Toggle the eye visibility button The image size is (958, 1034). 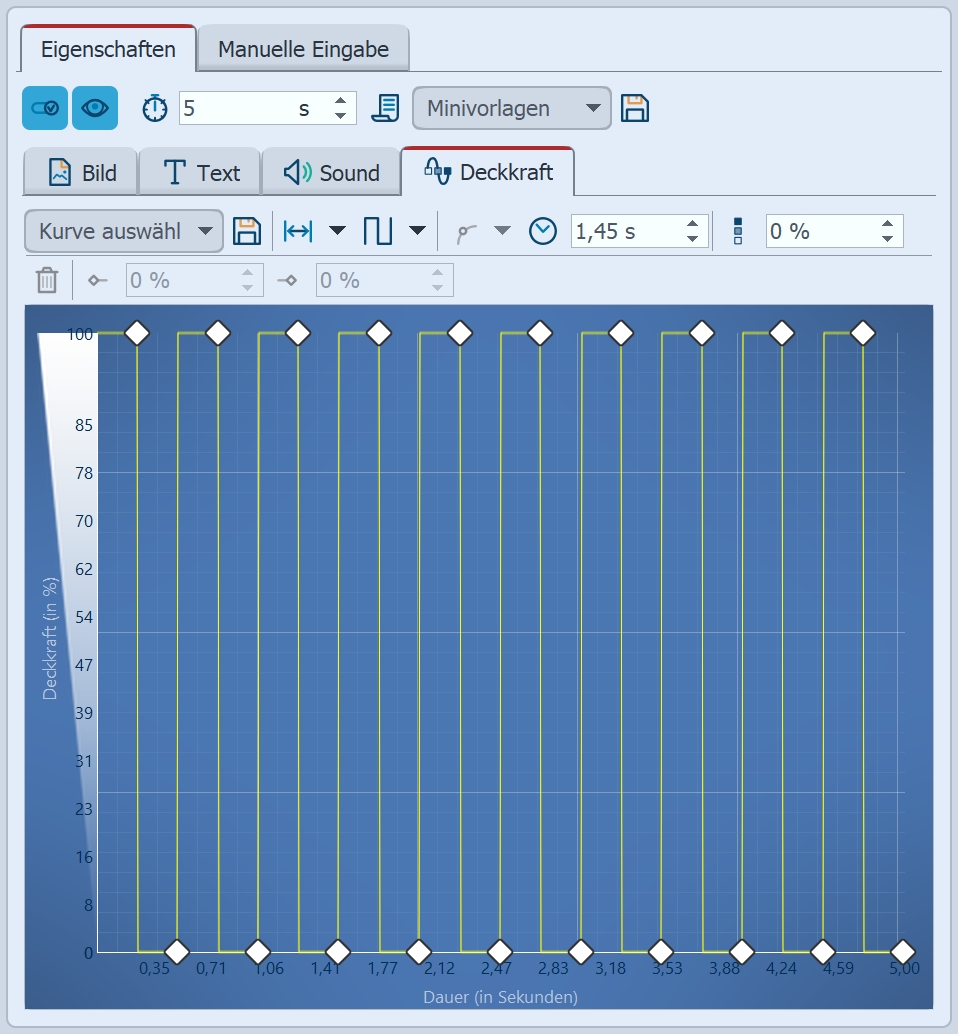point(95,108)
